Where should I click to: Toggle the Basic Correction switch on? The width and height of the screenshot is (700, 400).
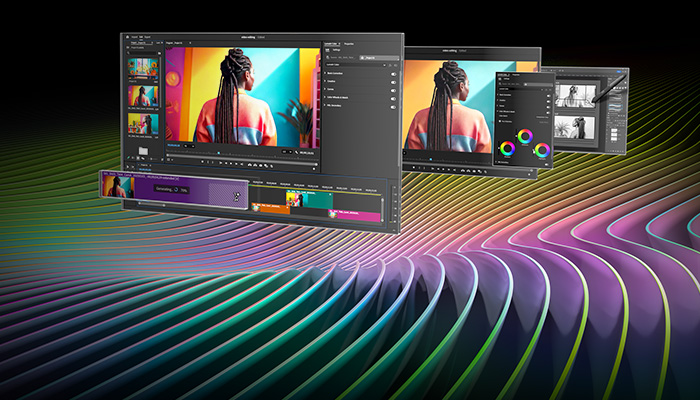click(393, 74)
